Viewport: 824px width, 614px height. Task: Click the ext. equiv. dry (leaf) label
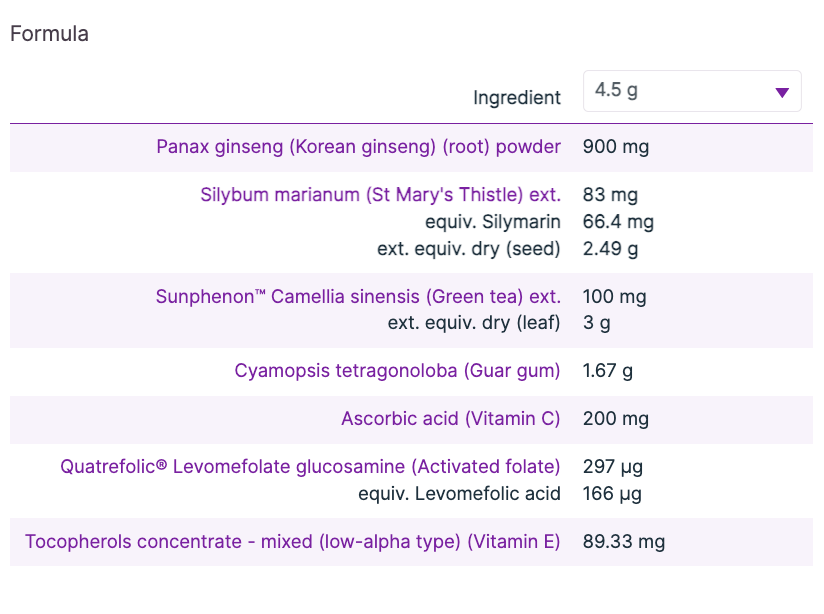474,323
